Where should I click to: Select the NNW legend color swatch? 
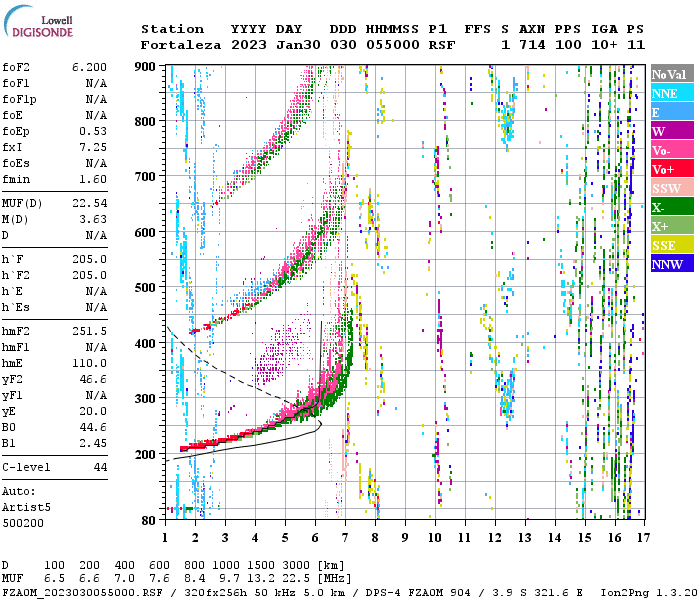tap(672, 264)
